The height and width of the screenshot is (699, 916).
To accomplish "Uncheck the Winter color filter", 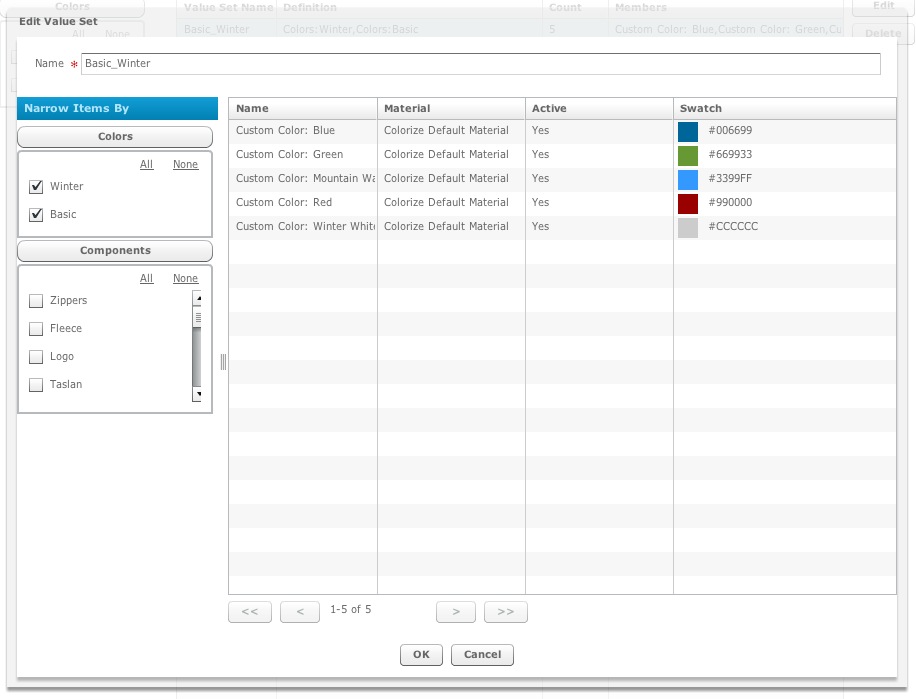I will tap(36, 186).
